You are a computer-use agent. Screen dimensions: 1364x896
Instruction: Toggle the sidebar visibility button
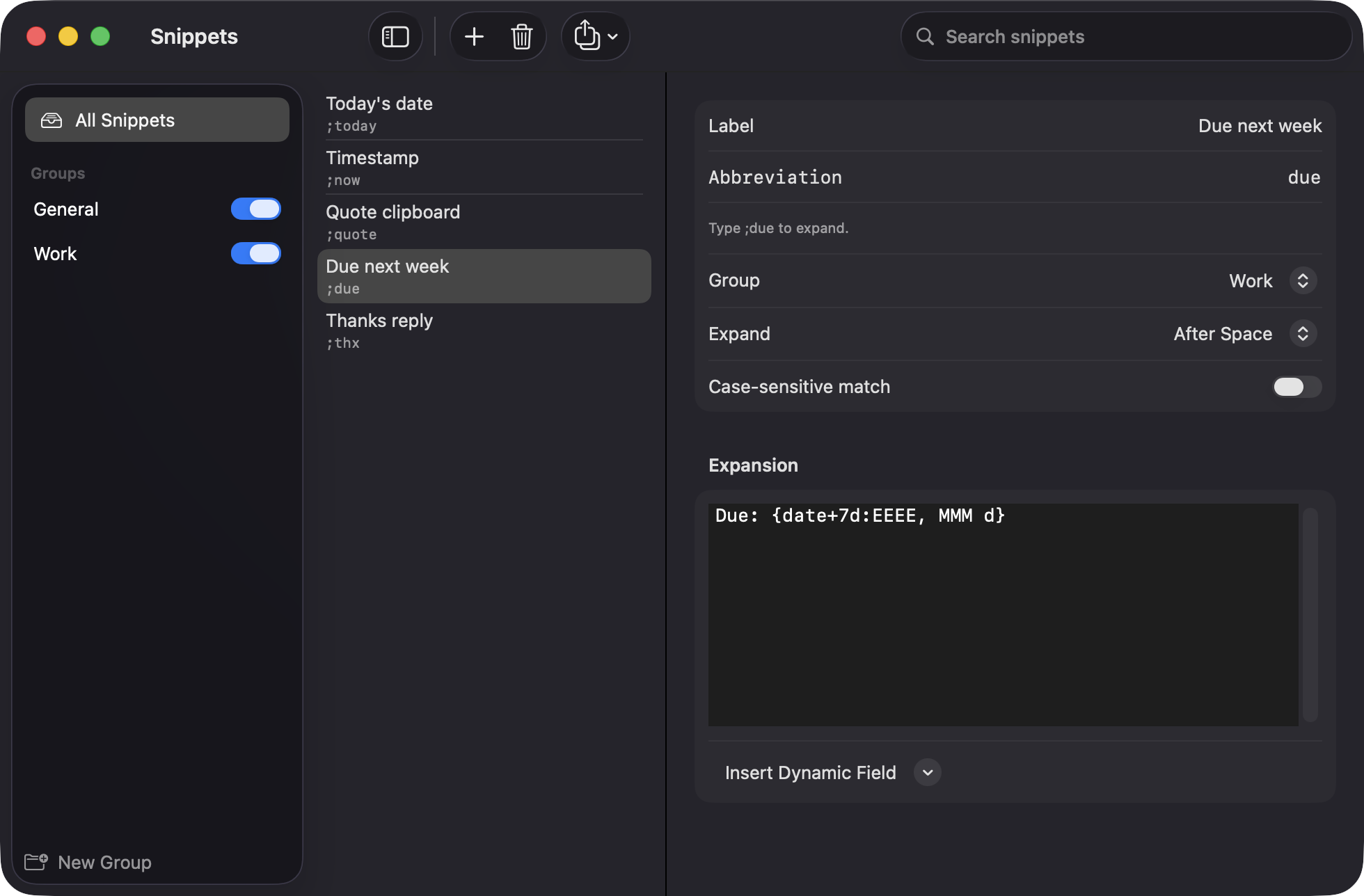point(395,37)
